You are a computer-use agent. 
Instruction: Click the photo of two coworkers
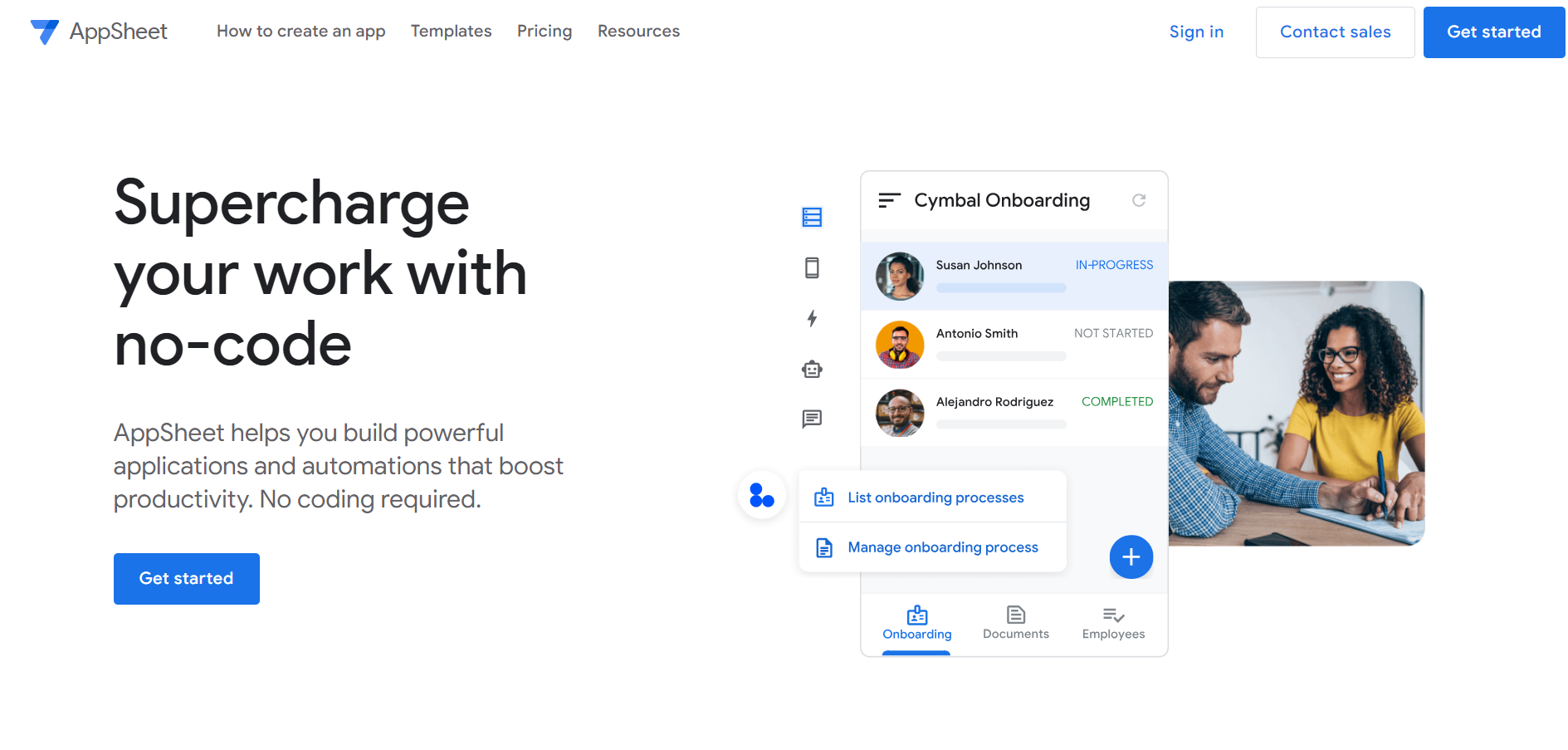click(x=1297, y=413)
